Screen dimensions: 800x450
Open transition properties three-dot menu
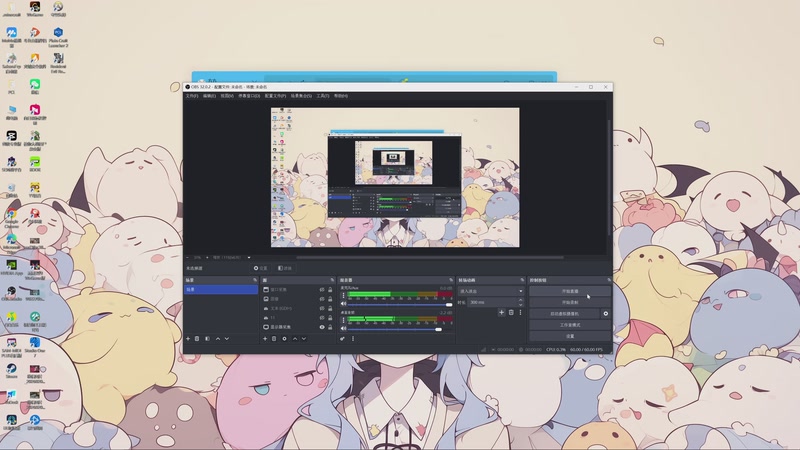tap(520, 312)
